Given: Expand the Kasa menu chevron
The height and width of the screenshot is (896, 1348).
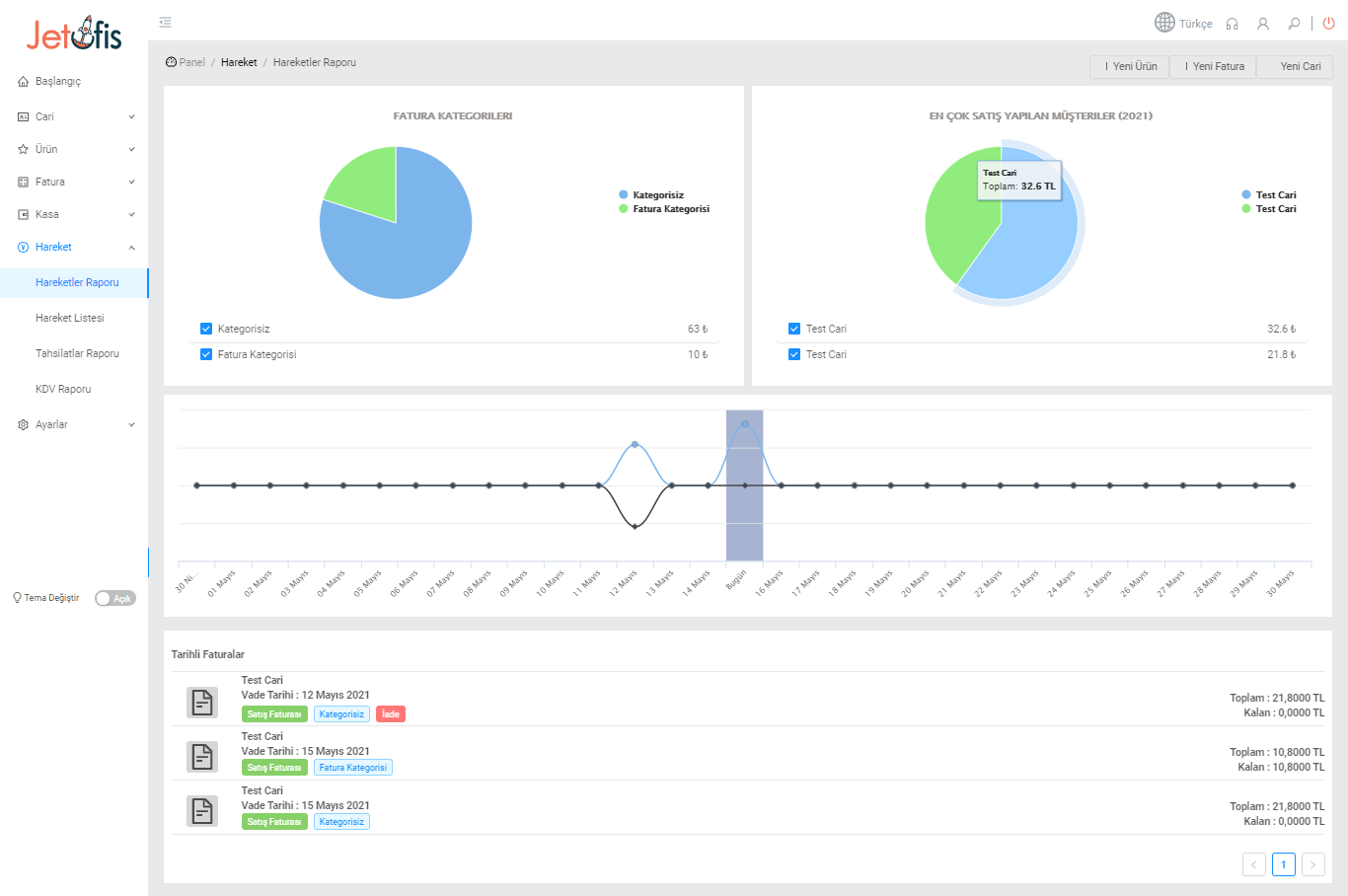Looking at the screenshot, I should pyautogui.click(x=131, y=214).
